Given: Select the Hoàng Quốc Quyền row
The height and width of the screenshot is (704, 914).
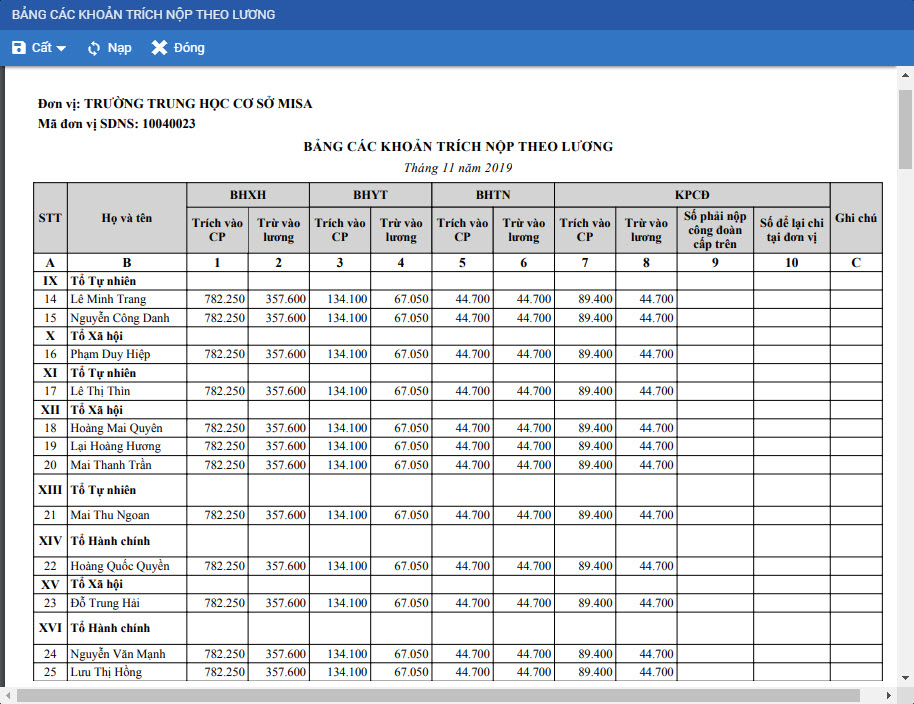Looking at the screenshot, I should pos(120,566).
